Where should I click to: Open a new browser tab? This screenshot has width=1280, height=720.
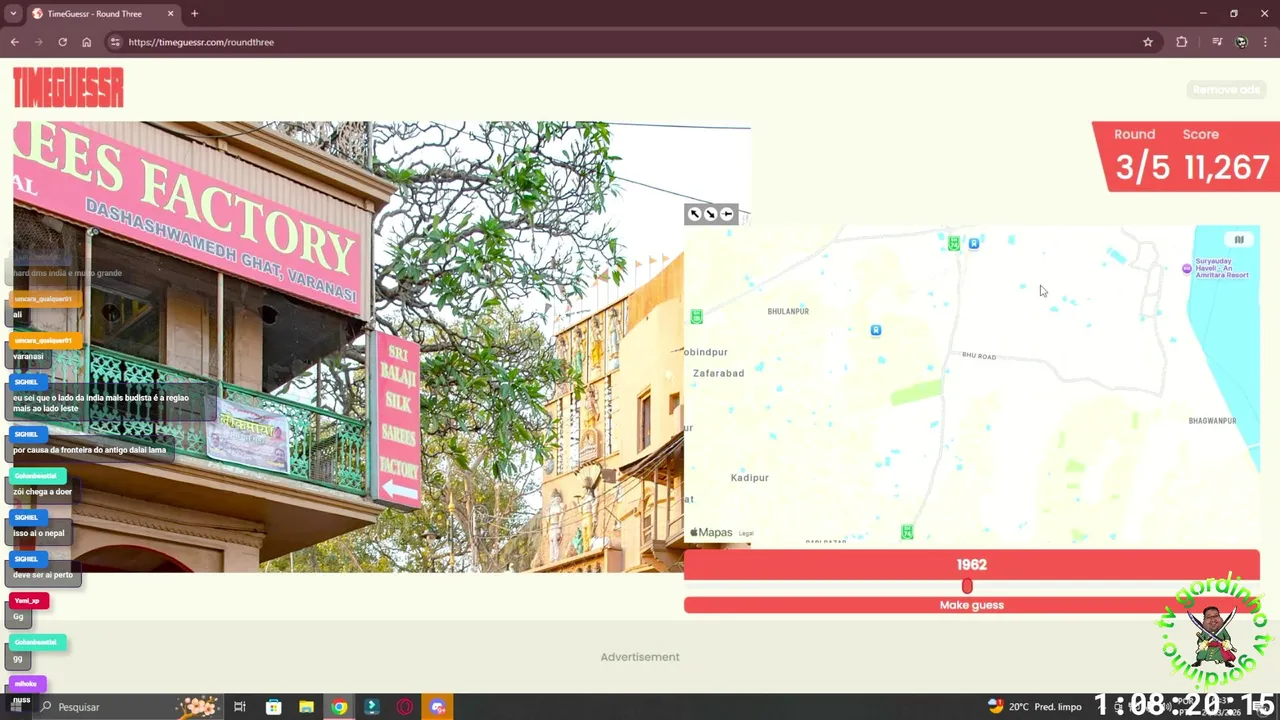195,14
